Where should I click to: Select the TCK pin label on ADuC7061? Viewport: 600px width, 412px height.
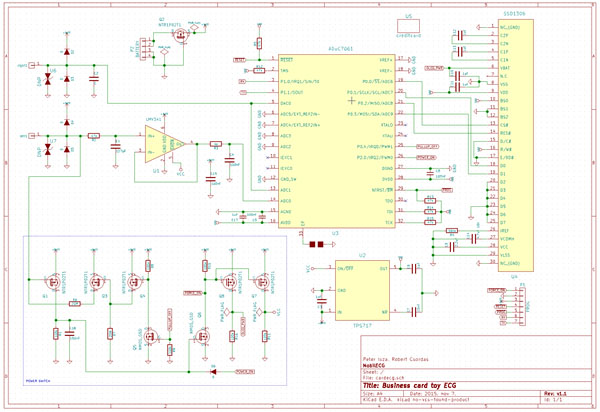389,223
